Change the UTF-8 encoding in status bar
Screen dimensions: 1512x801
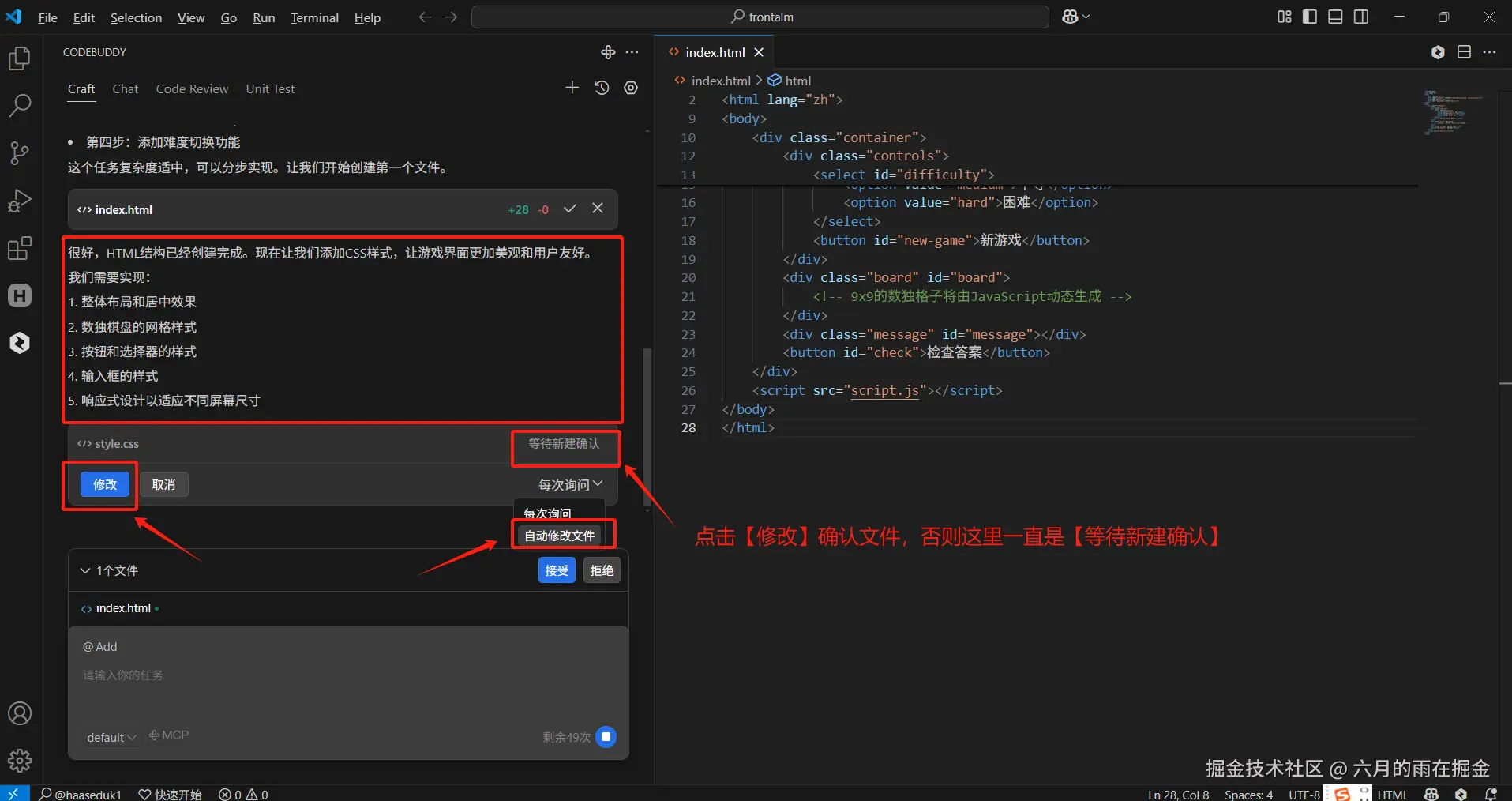point(1304,794)
